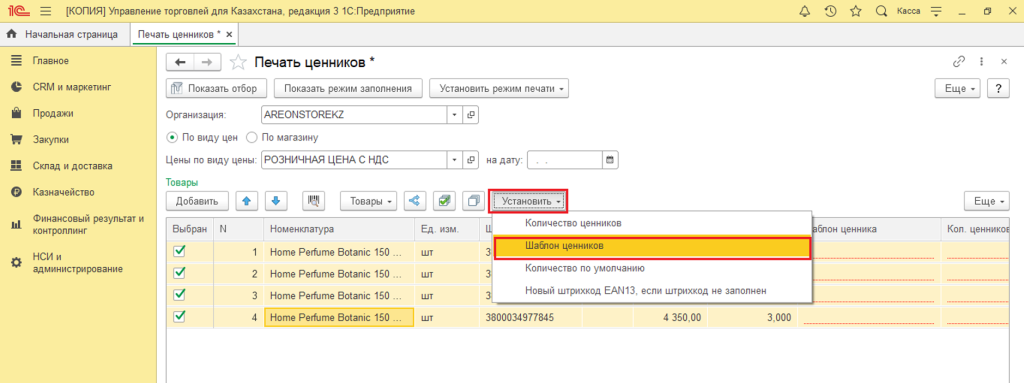The height and width of the screenshot is (383, 1024).
Task: Switch to the "Начальная страница" tab
Action: tap(65, 34)
